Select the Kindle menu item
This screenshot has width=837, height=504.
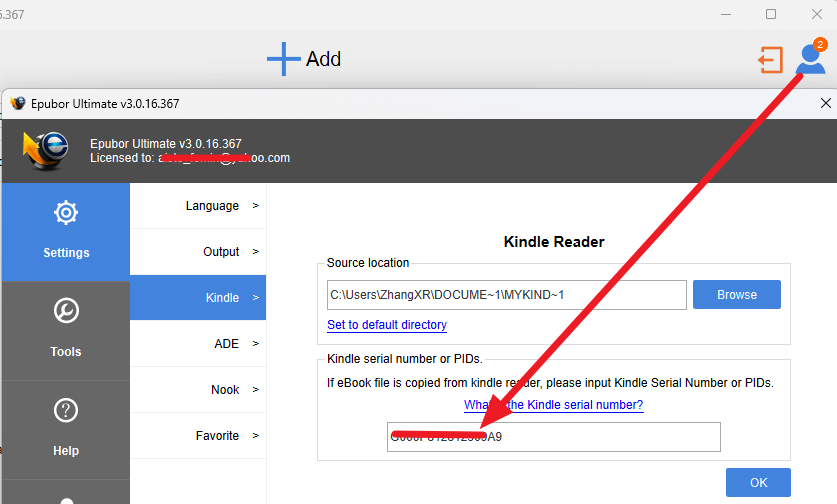(198, 297)
